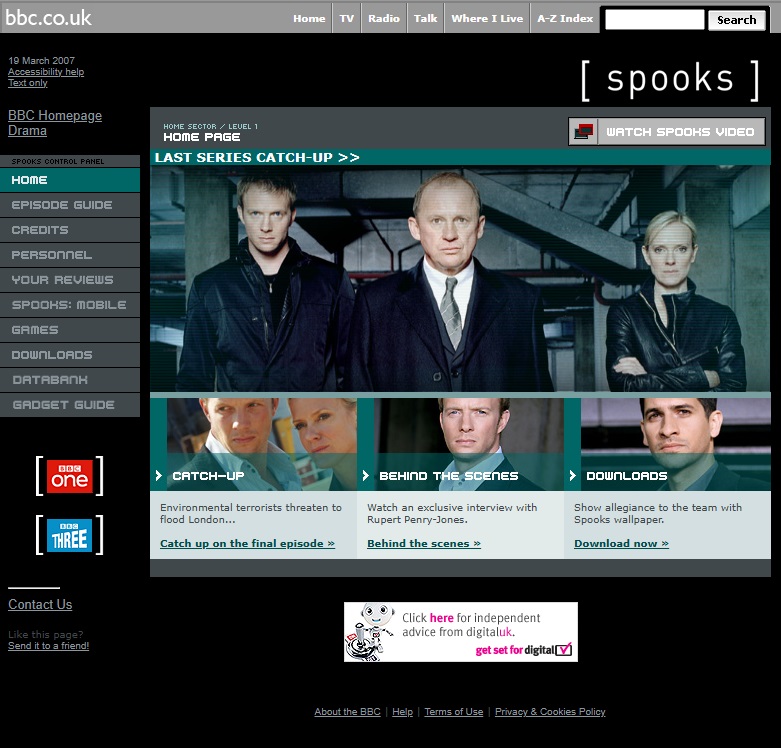Click the Behind the Scenes arrow icon
This screenshot has width=781, height=748.
click(366, 476)
